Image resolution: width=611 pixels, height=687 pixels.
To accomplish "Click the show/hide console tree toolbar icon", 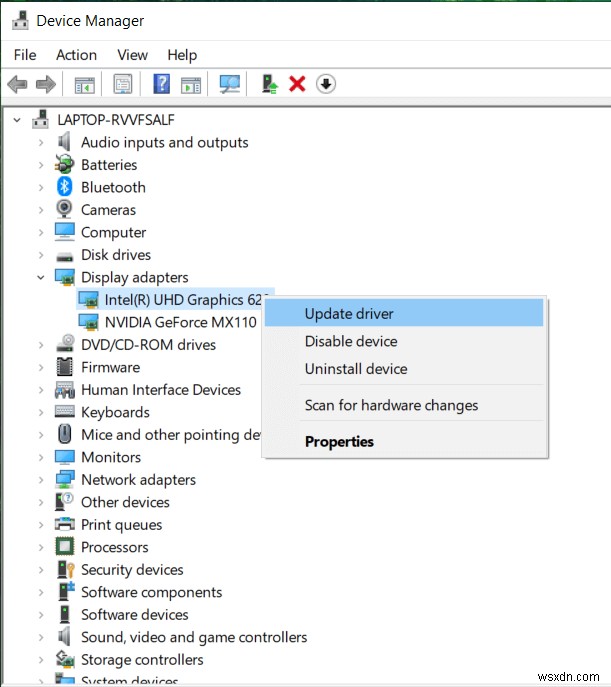I will [85, 84].
